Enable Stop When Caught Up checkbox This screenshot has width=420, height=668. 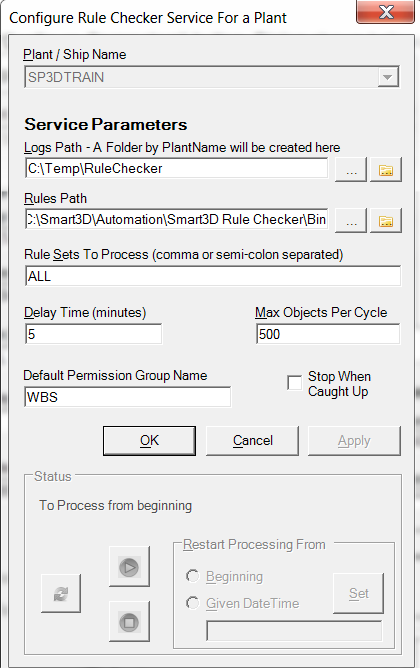click(x=294, y=383)
